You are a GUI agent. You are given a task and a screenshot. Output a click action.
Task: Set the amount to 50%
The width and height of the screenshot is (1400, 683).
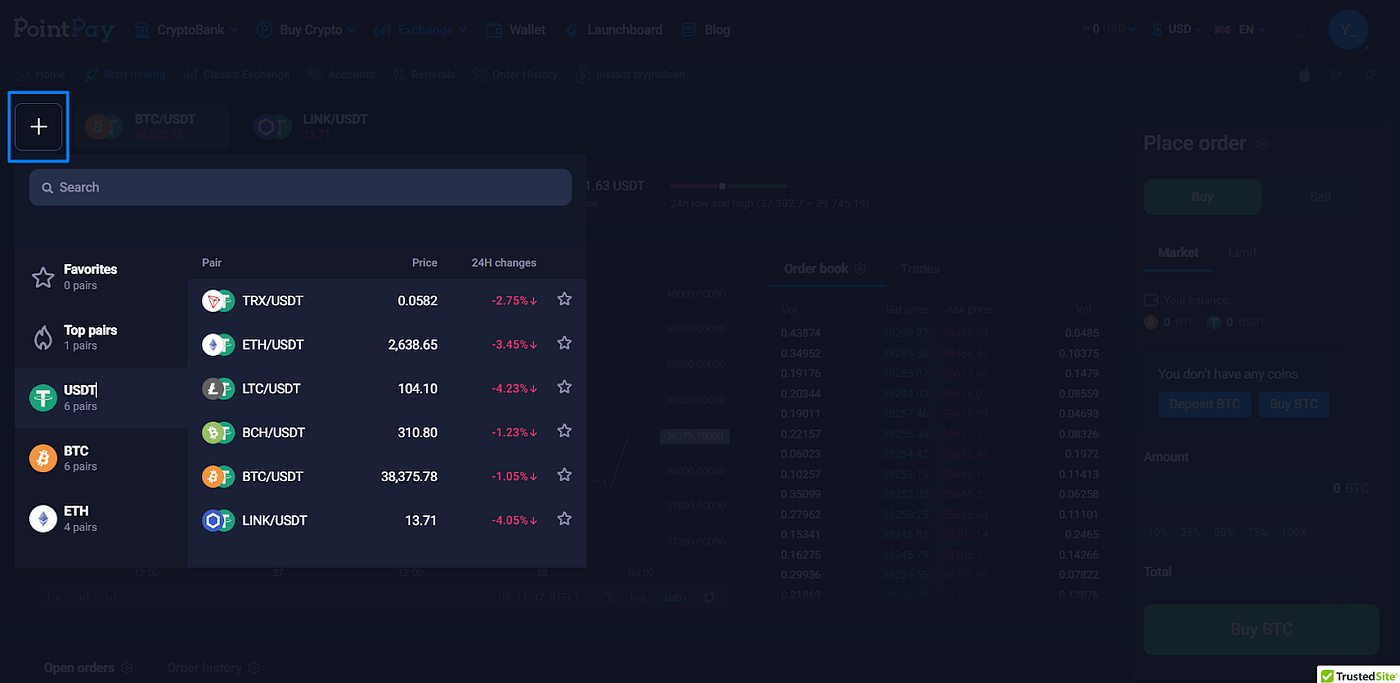pyautogui.click(x=1224, y=532)
